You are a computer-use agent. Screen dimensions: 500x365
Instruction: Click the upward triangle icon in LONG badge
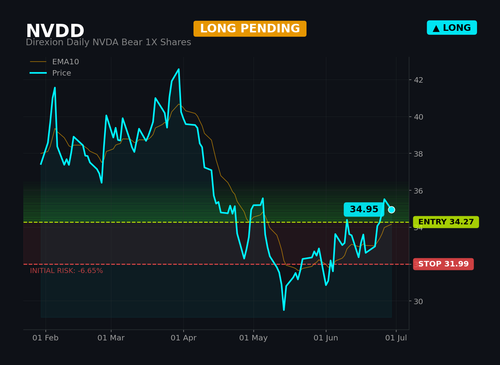click(436, 29)
